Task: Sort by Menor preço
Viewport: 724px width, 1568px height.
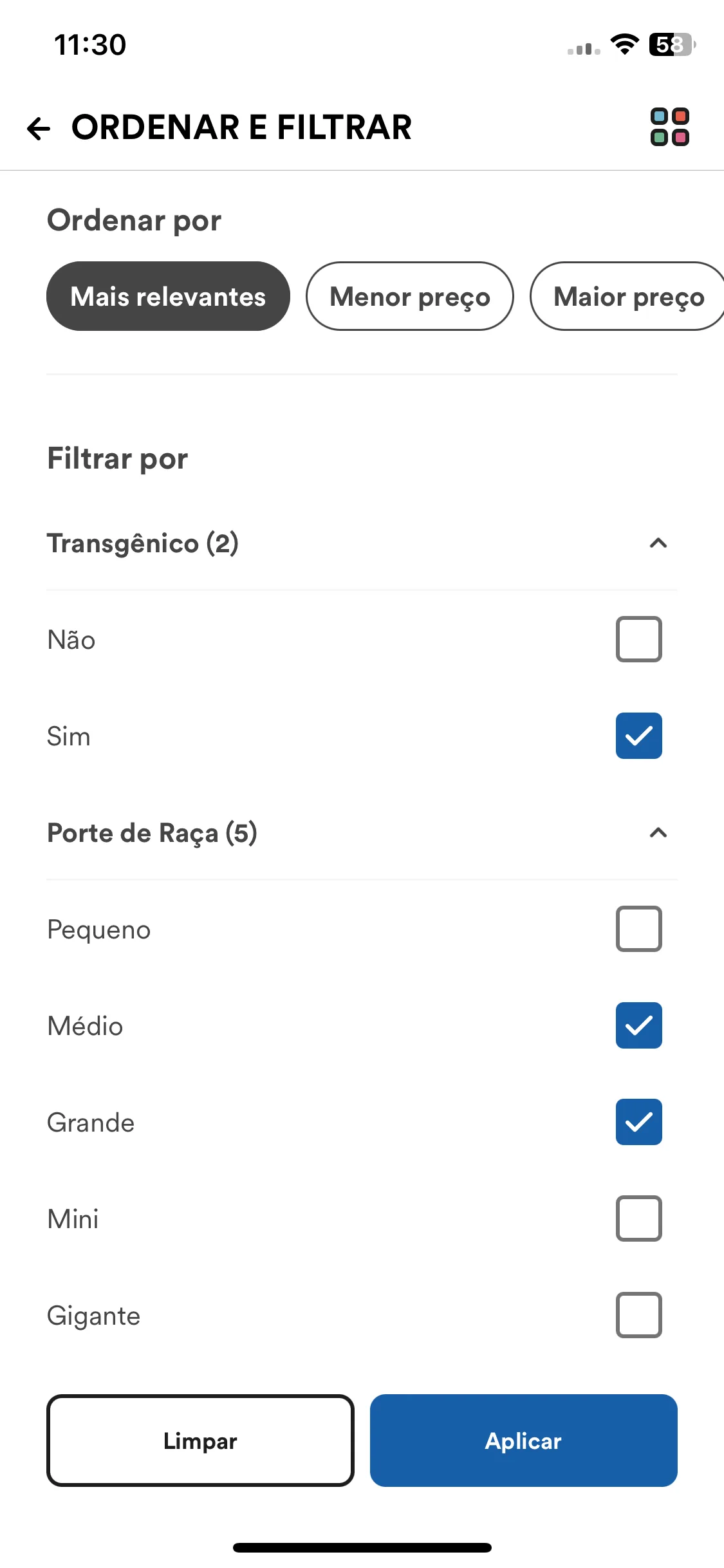Action: pyautogui.click(x=410, y=296)
